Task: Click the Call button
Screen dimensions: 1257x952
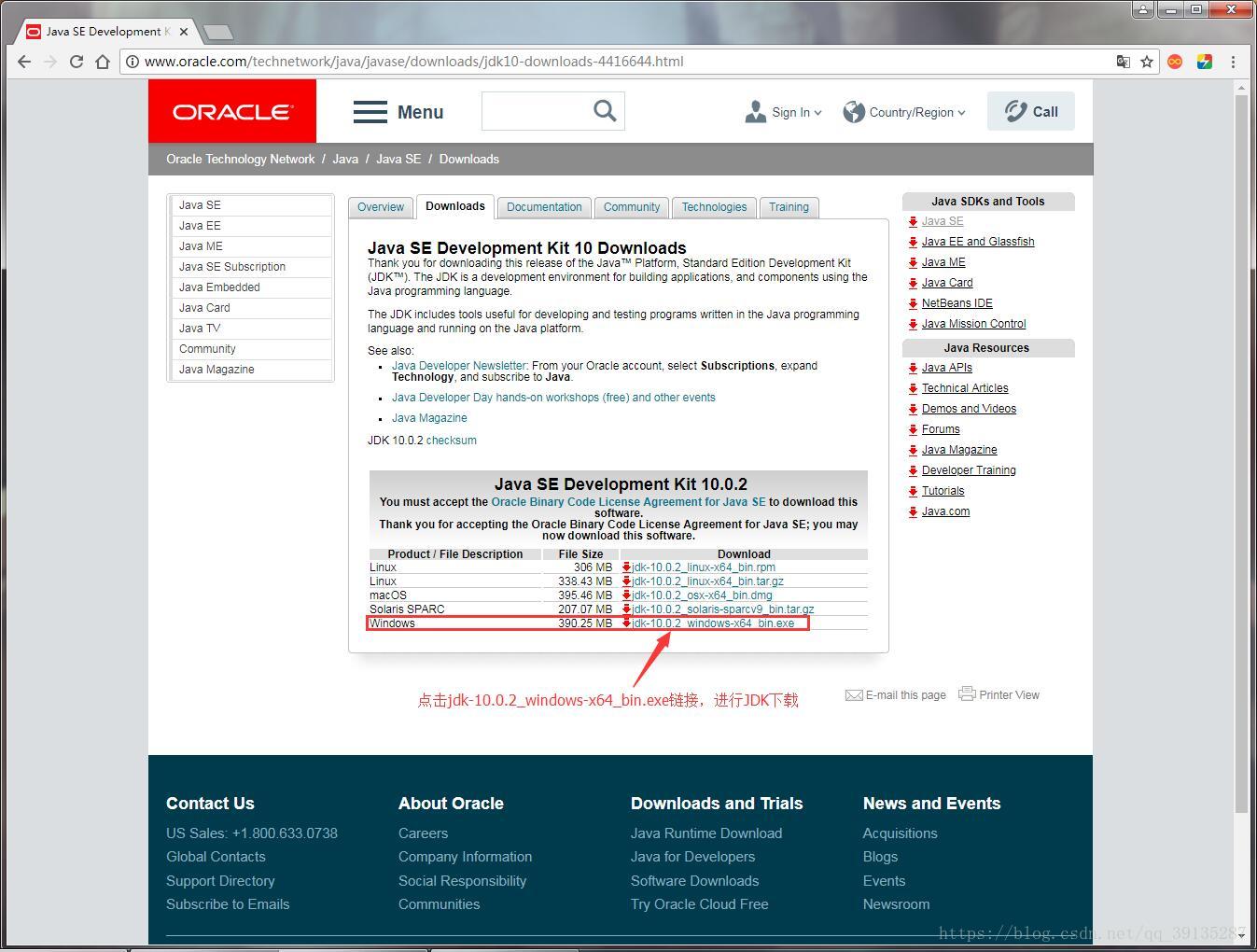Action: 1030,111
